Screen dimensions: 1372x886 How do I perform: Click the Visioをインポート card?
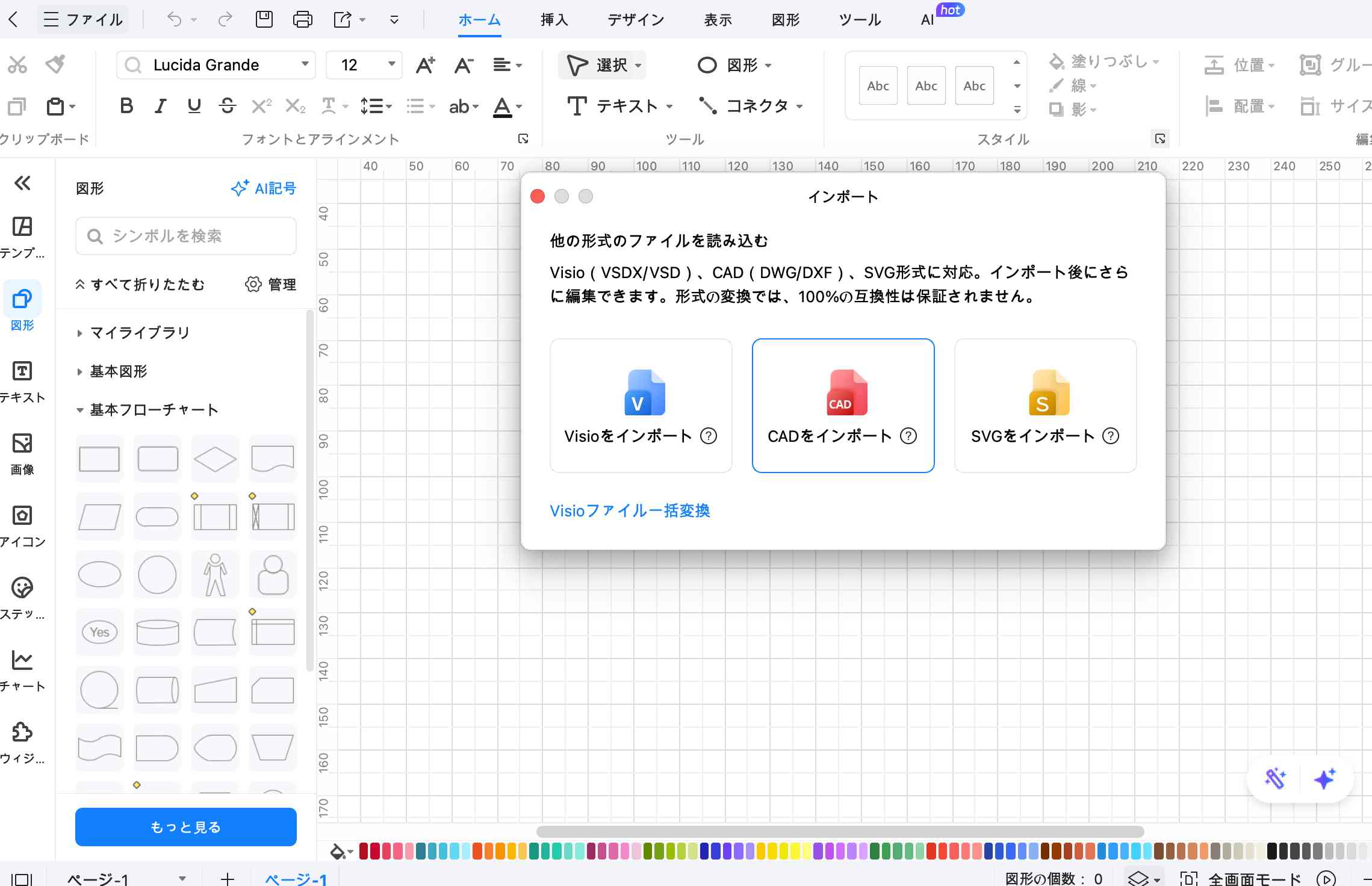coord(641,406)
